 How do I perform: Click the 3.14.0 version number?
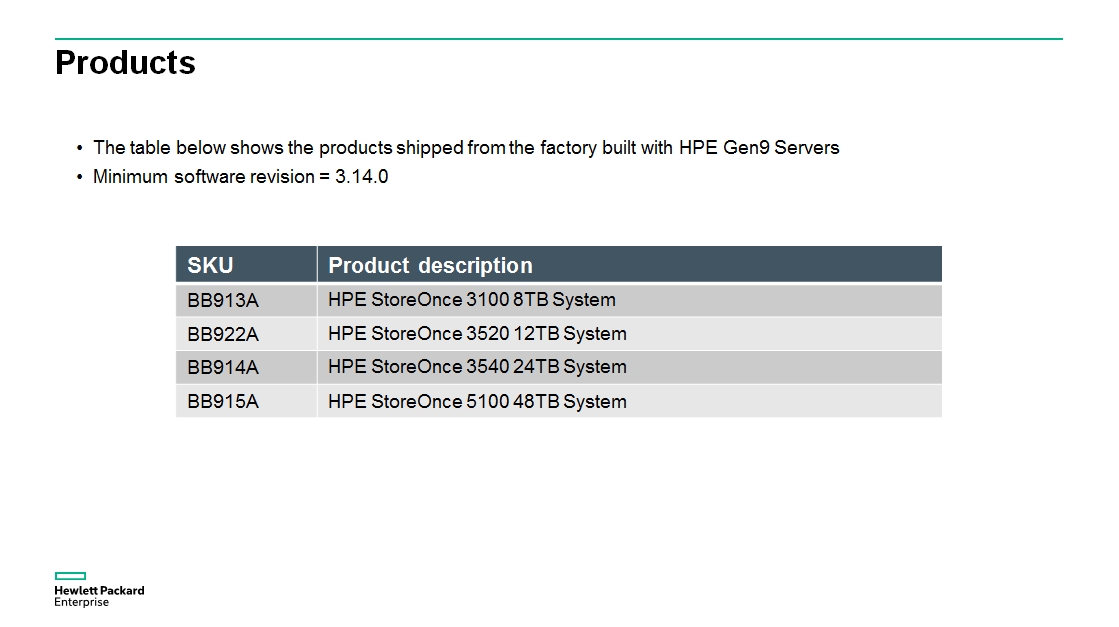362,177
